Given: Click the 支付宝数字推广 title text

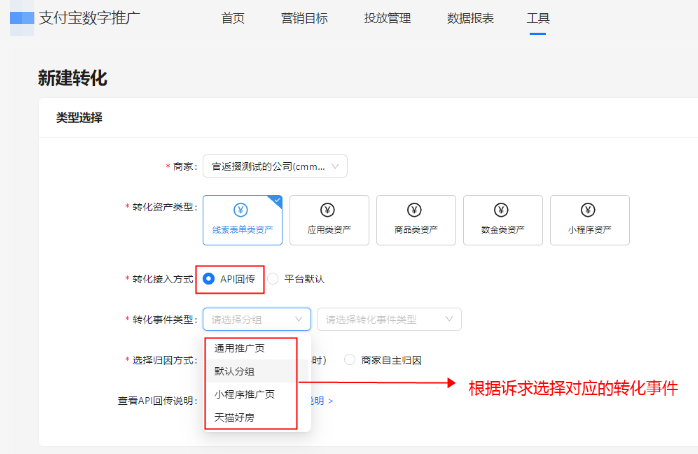Looking at the screenshot, I should pyautogui.click(x=89, y=18).
